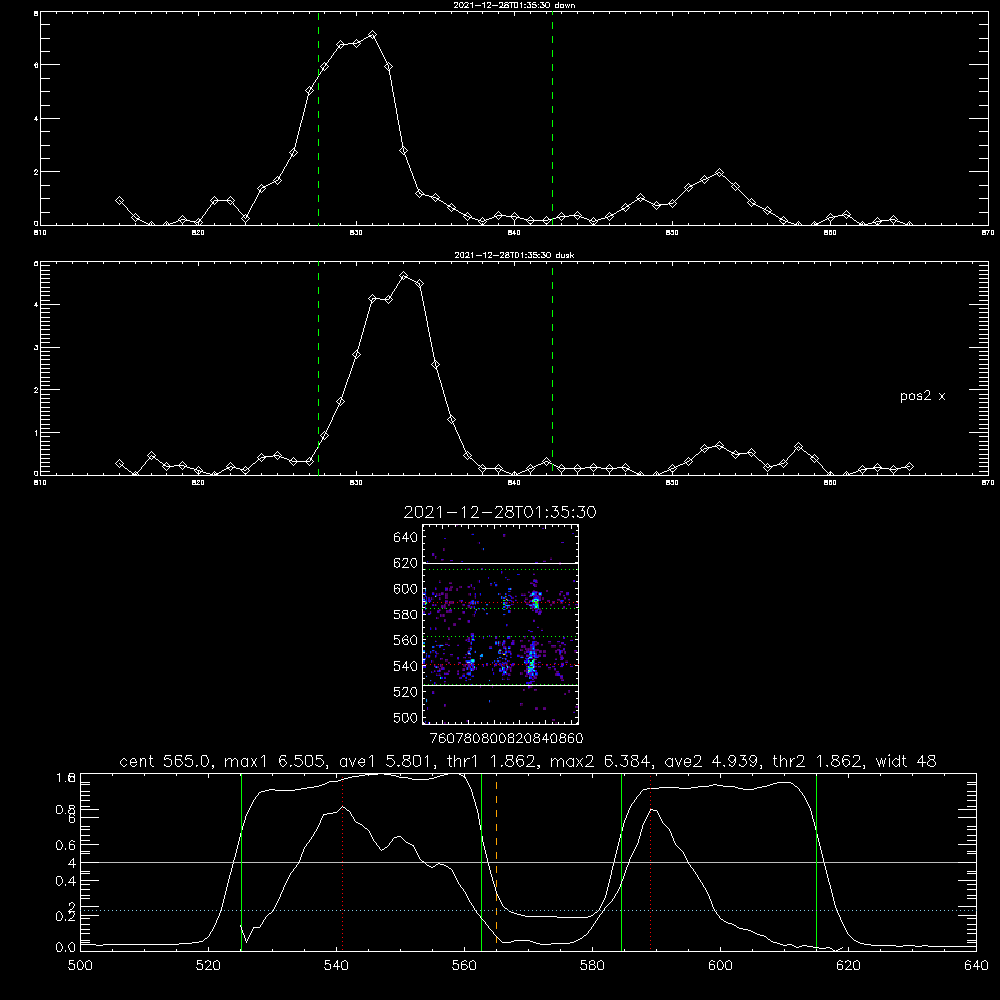1000x1000 pixels.
Task: Select the 'max1 6.505' value in the stats line
Action: [272, 761]
